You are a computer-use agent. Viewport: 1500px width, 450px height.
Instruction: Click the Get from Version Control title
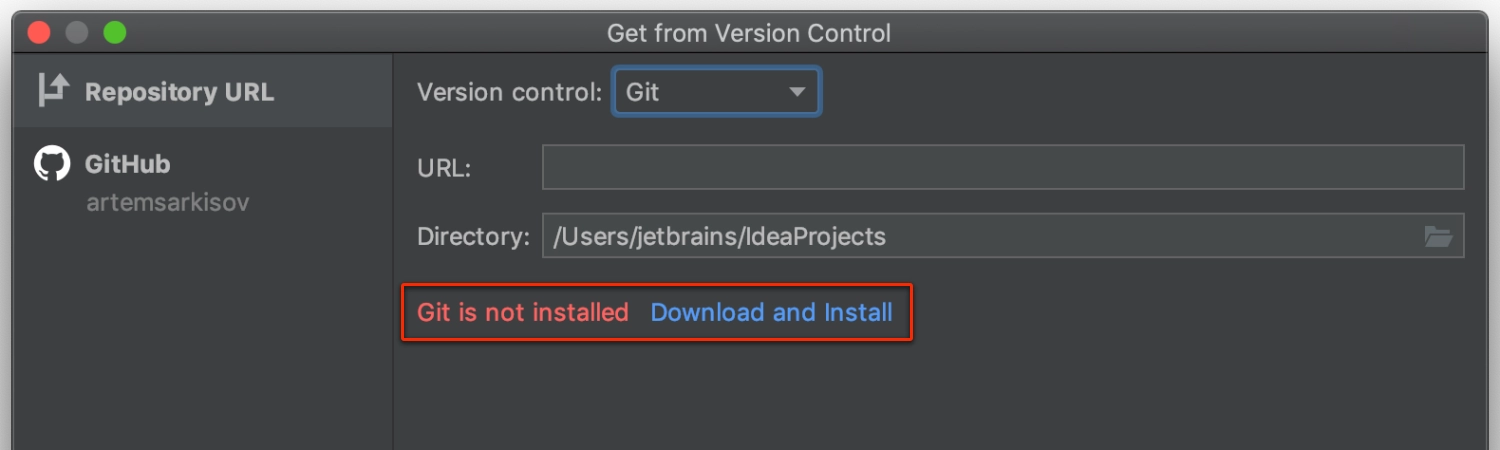[749, 33]
